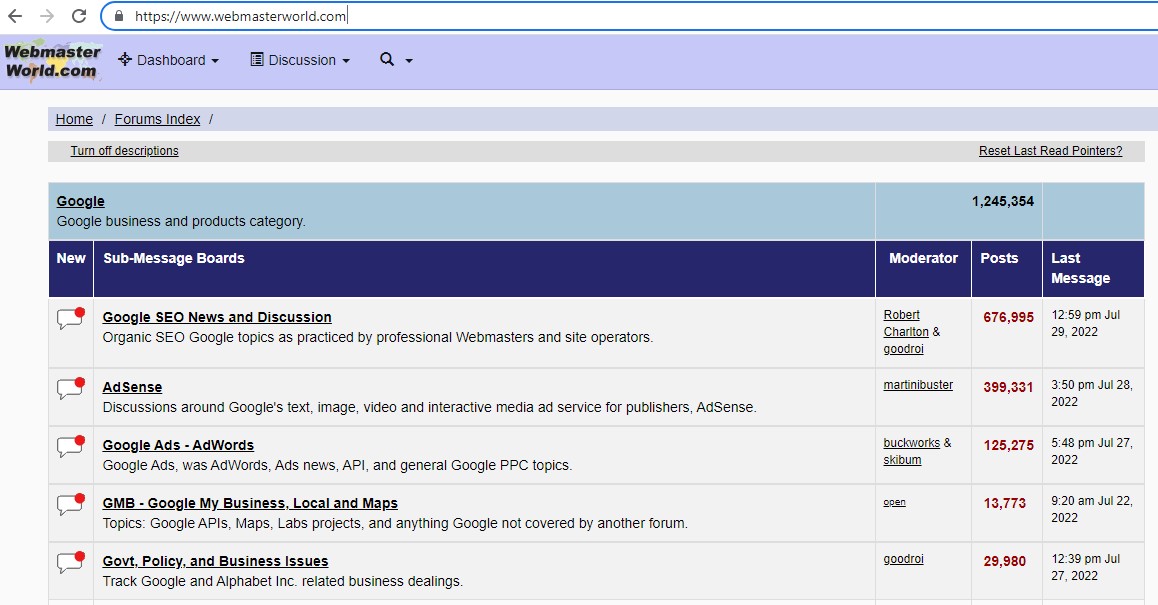
Task: Click post count 676,995
Action: 1008,317
